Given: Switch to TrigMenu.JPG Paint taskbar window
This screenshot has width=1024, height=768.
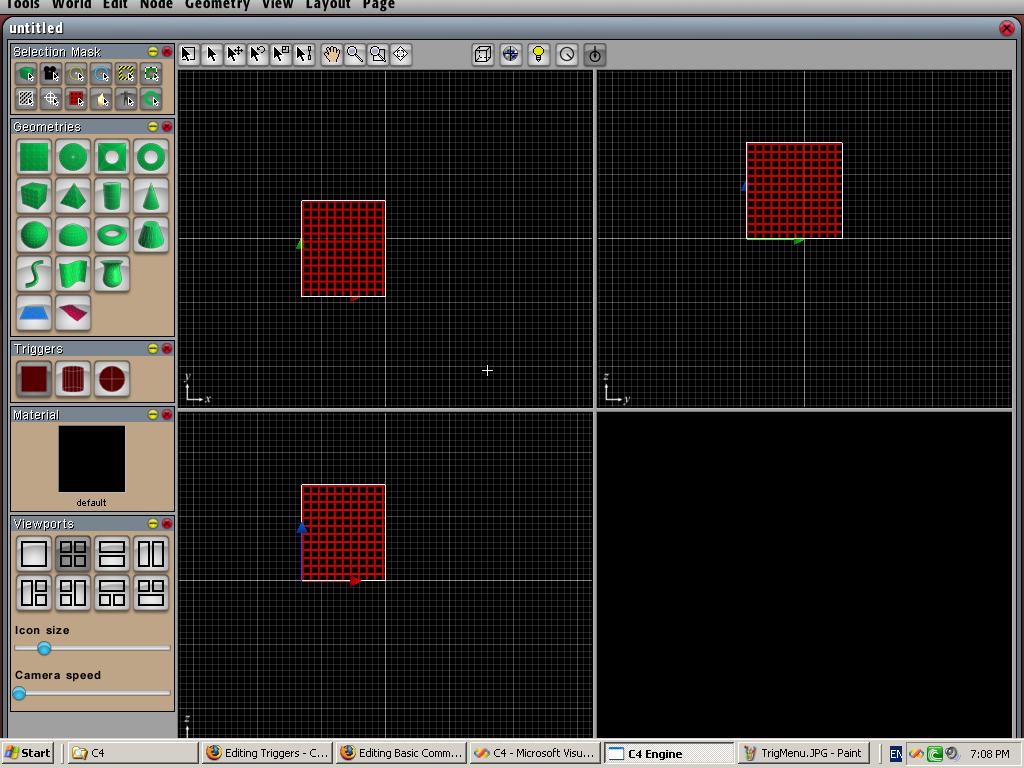Looking at the screenshot, I should (803, 753).
